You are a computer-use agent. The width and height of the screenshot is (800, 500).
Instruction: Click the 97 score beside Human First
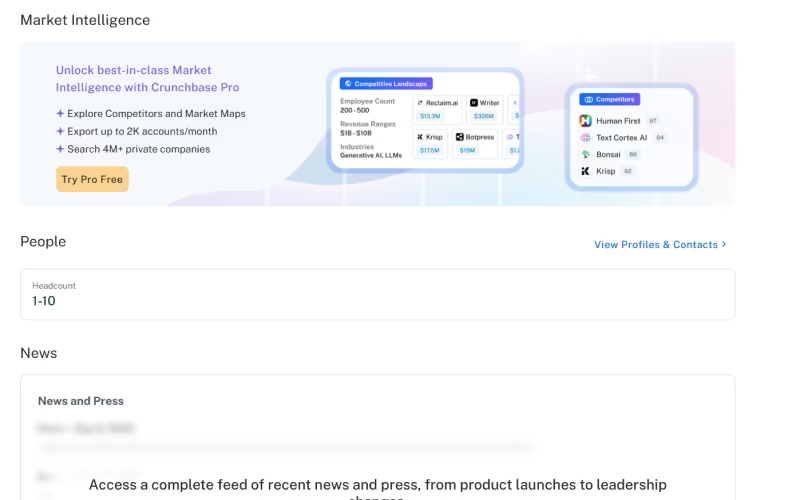click(x=653, y=121)
